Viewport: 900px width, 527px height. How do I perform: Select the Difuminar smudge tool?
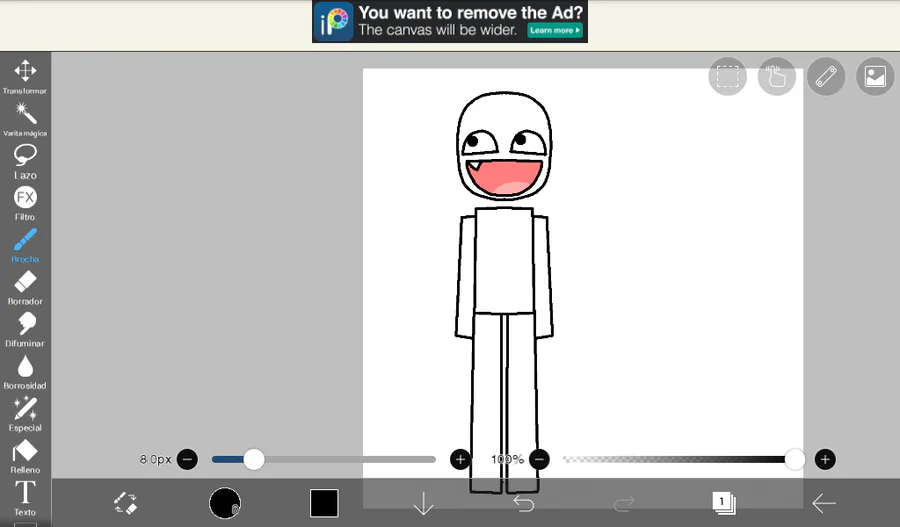(25, 330)
